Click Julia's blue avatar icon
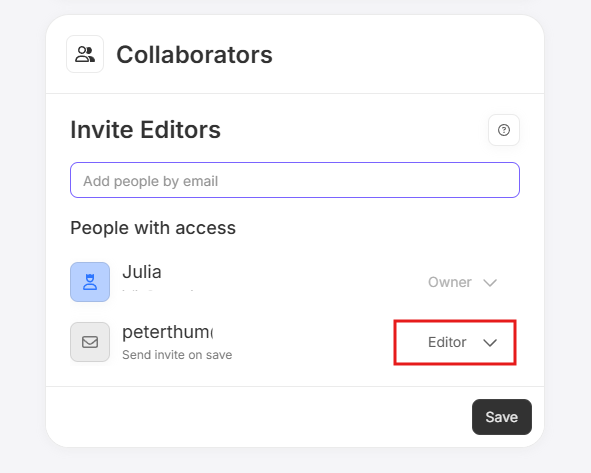This screenshot has height=473, width=591. [90, 282]
